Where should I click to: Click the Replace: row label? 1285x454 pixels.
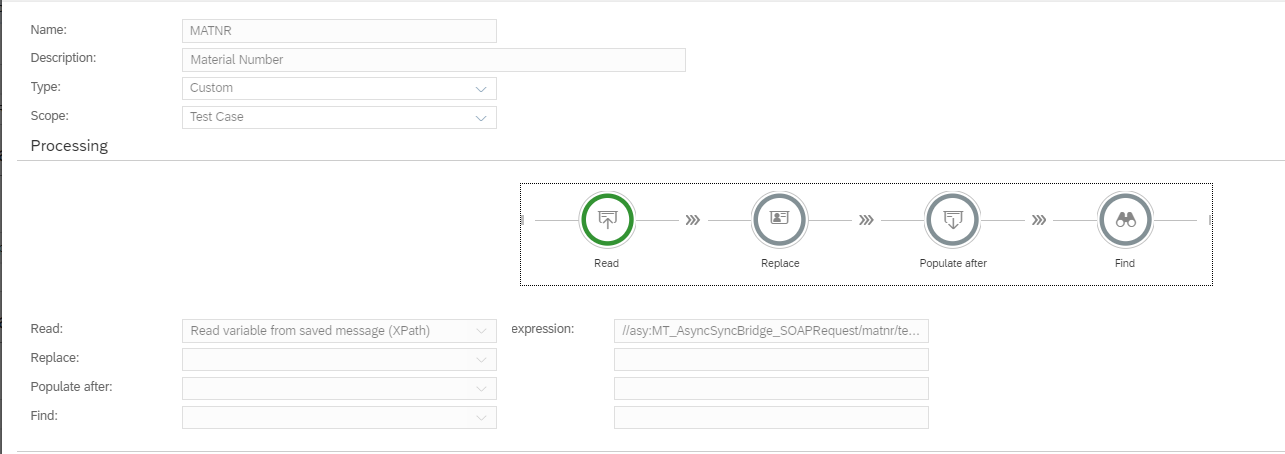click(55, 357)
